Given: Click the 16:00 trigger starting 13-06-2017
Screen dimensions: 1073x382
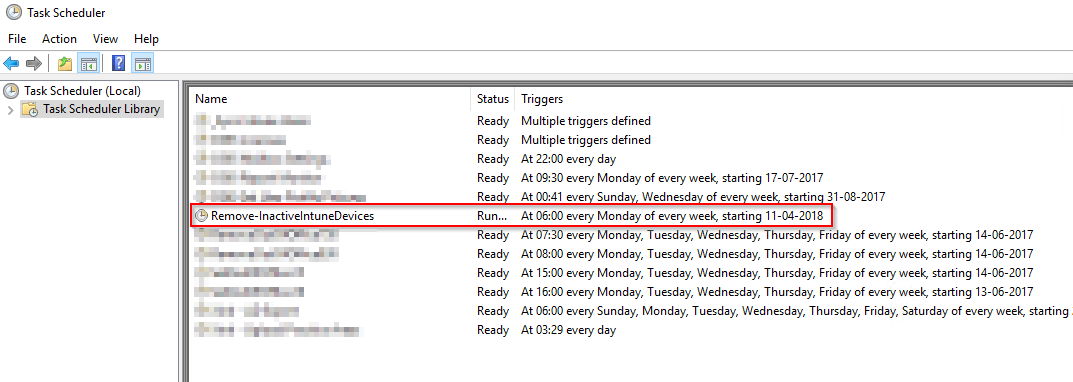Looking at the screenshot, I should [777, 292].
